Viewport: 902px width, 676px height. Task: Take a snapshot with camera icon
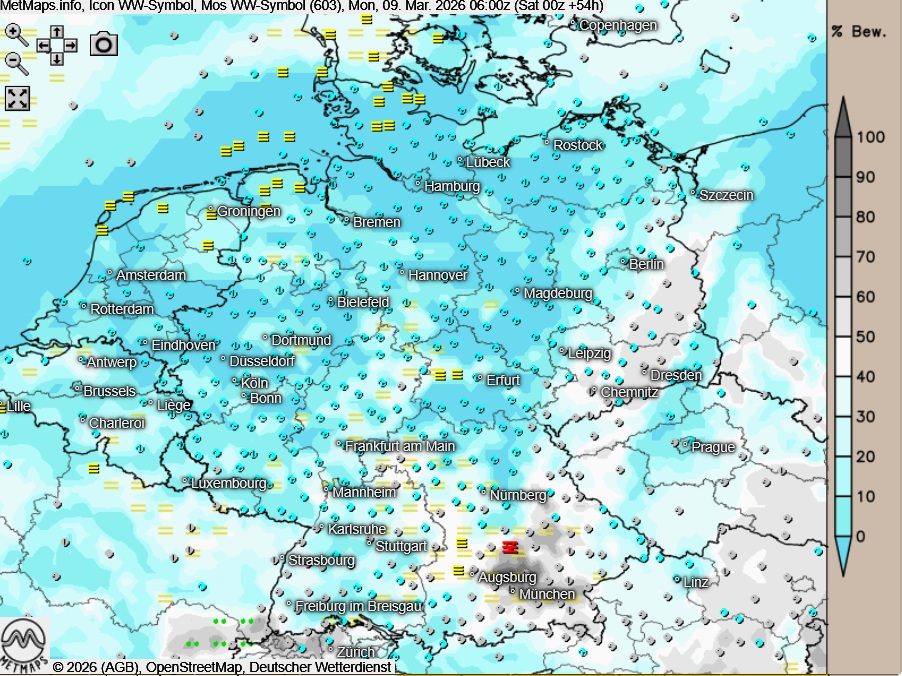104,44
